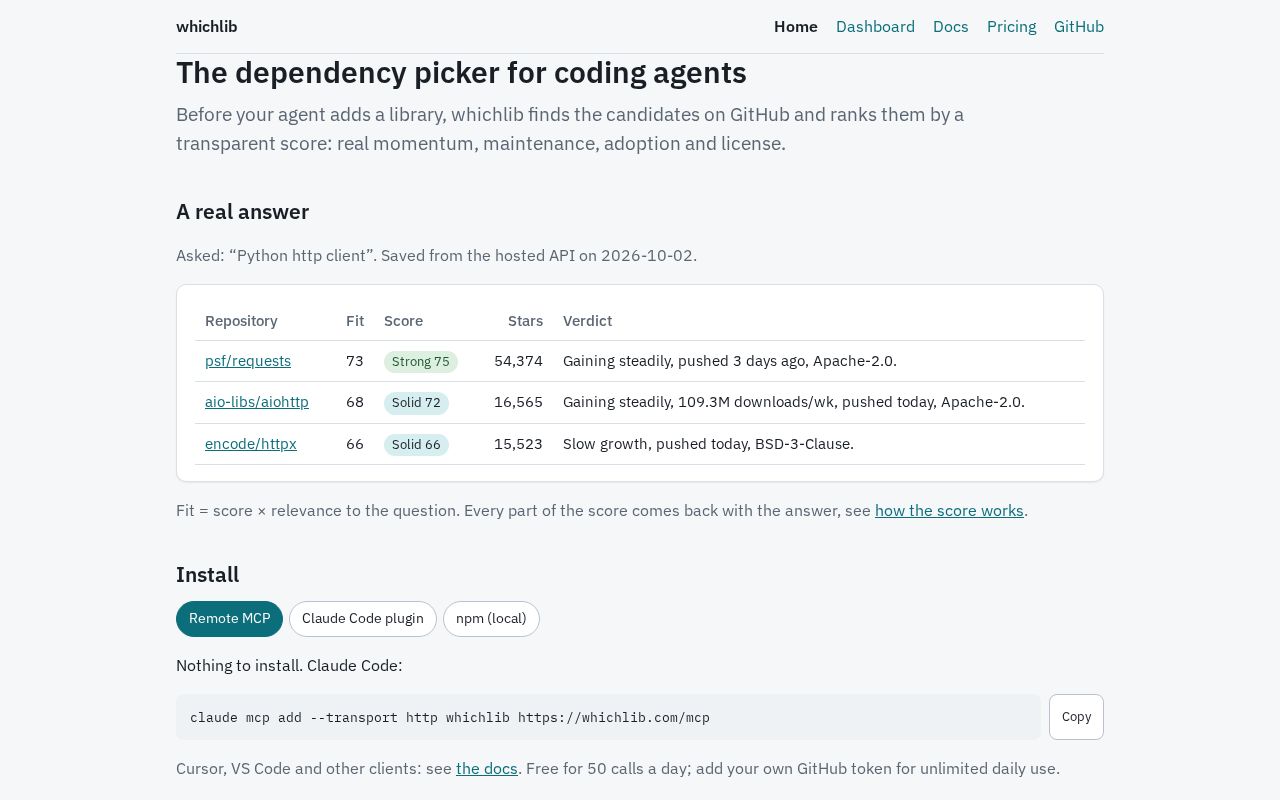Open 'the docs' link for other clients

[487, 769]
